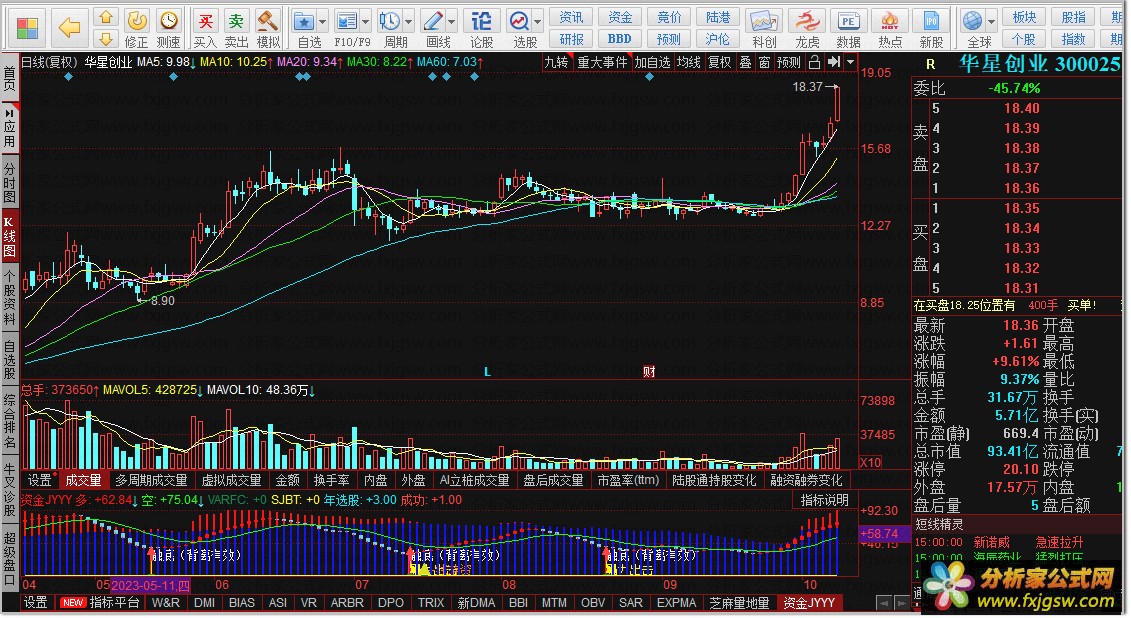This screenshot has height=618, width=1131.
Task: Switch to the MTM indicator tab
Action: click(554, 603)
